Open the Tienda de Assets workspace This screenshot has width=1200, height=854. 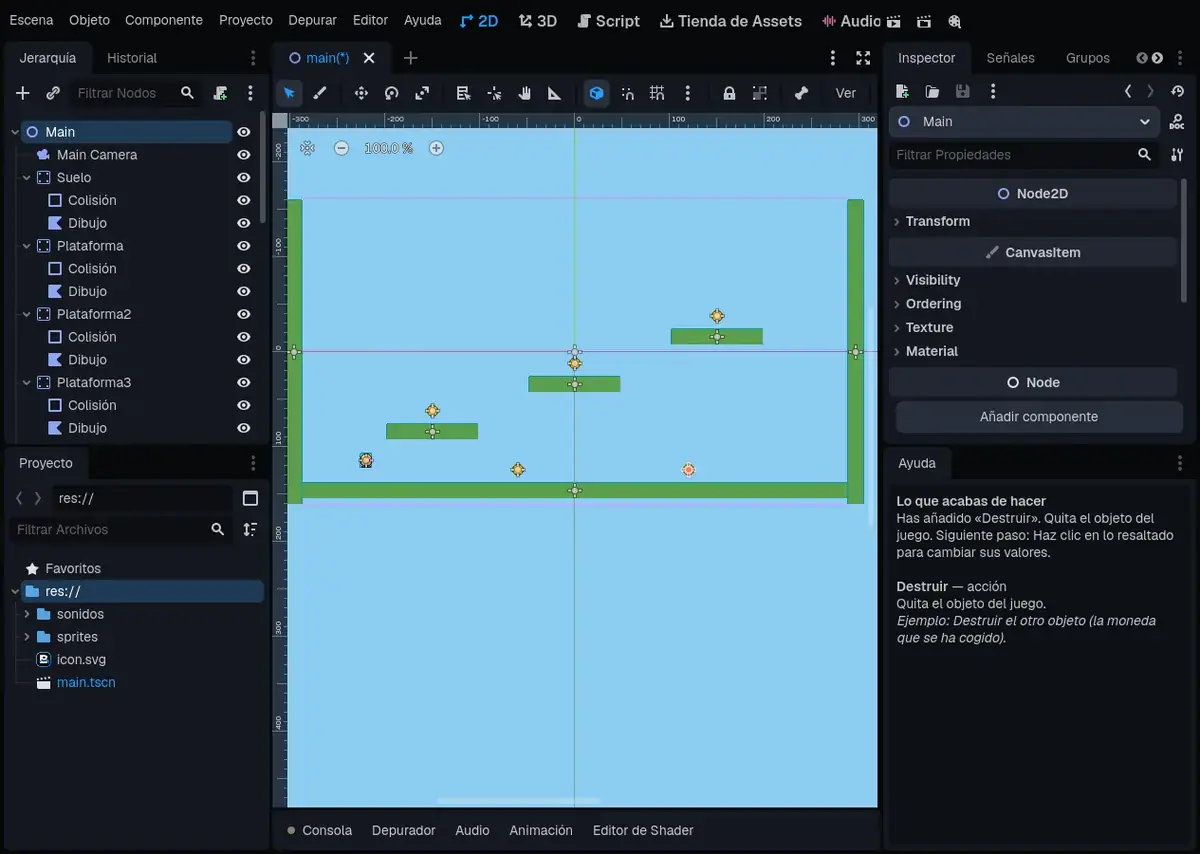[x=731, y=20]
